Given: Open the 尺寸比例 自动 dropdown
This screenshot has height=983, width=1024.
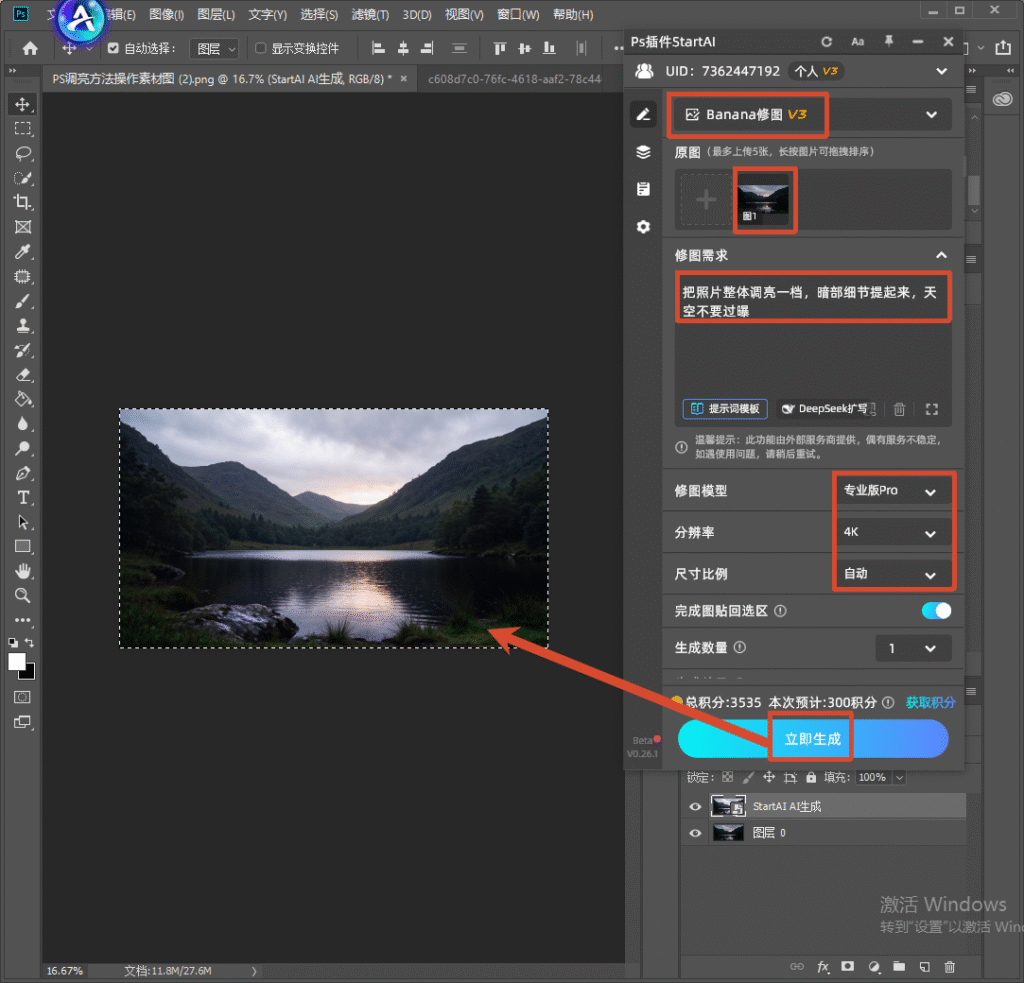Looking at the screenshot, I should 891,574.
